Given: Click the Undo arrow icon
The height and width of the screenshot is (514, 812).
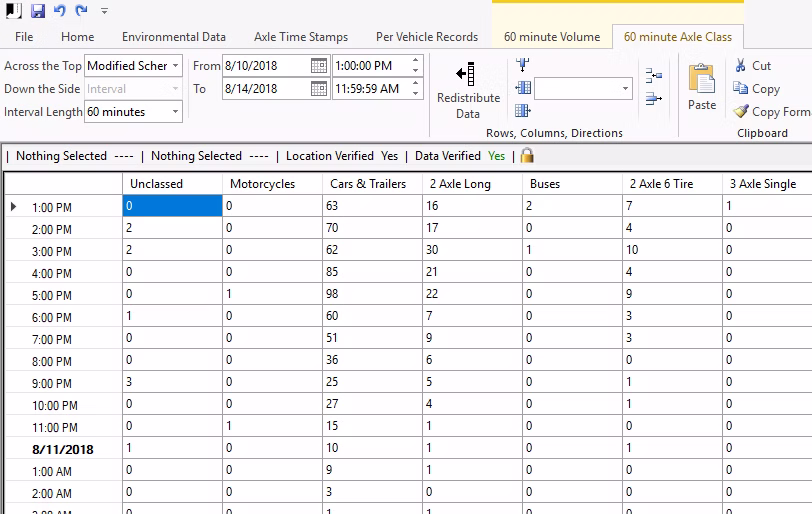Looking at the screenshot, I should (60, 10).
